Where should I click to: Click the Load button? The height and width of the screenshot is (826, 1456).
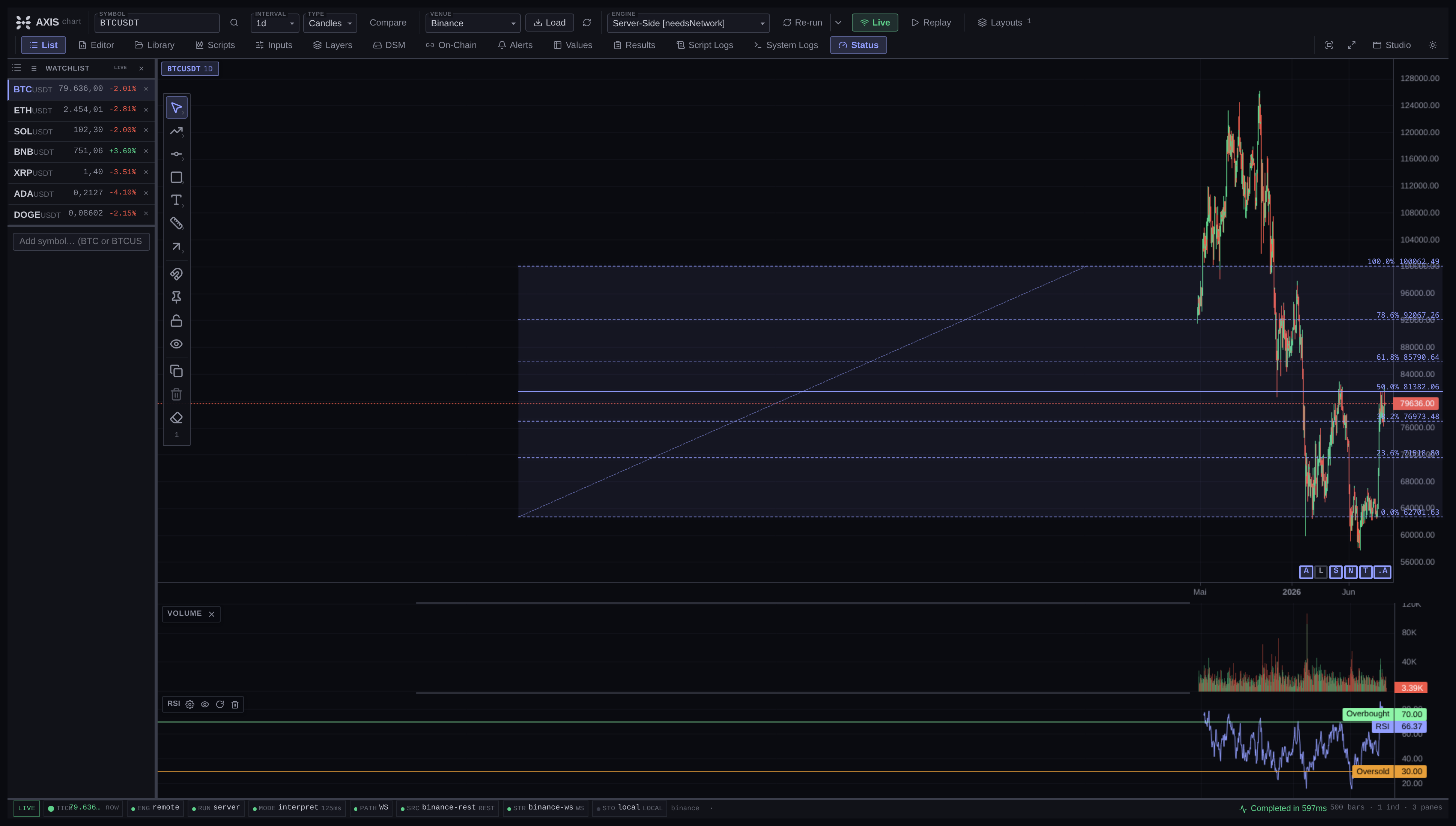pyautogui.click(x=550, y=23)
